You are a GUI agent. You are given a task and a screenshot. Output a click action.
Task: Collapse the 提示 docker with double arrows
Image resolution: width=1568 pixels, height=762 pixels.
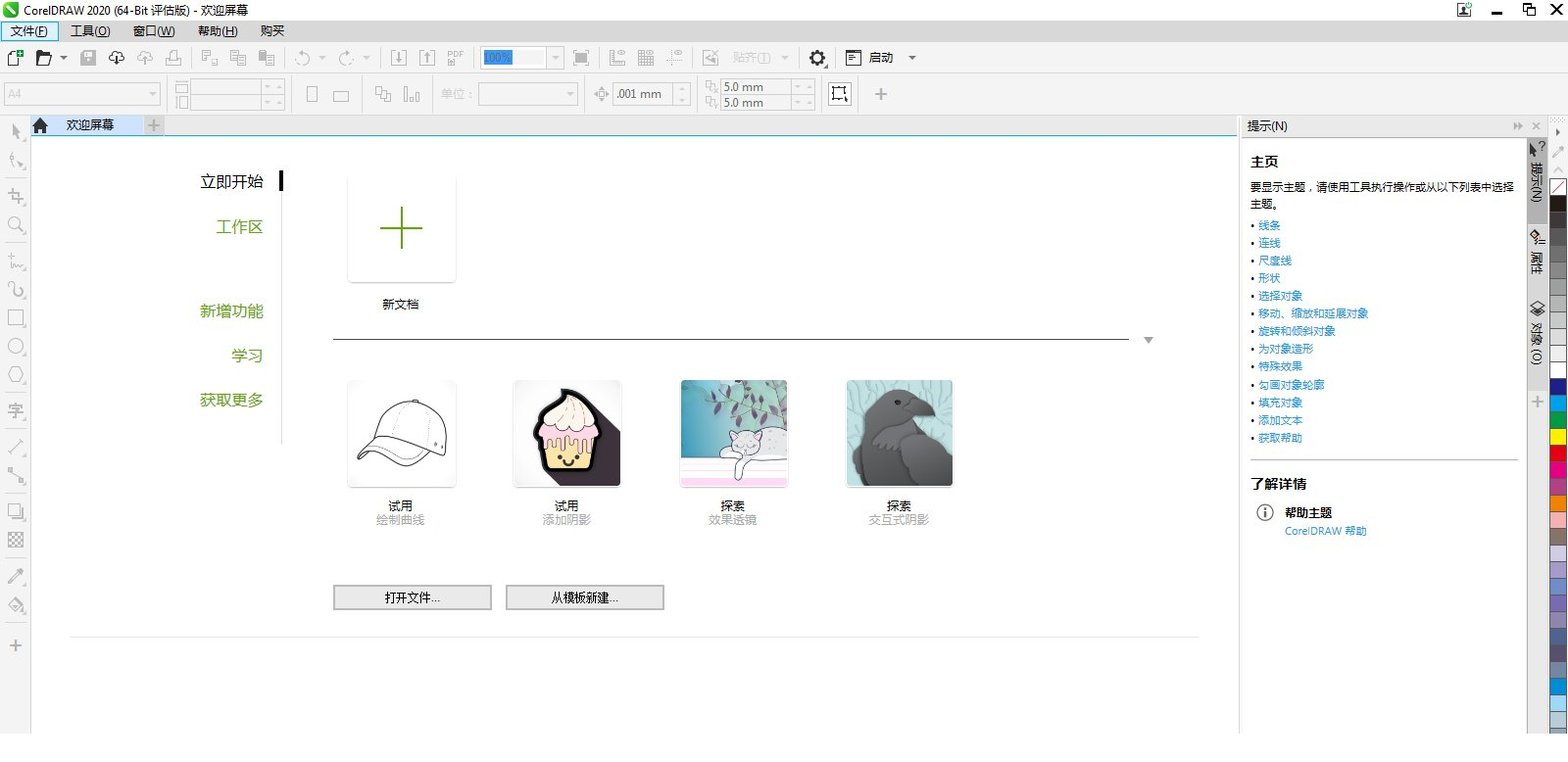tap(1518, 126)
